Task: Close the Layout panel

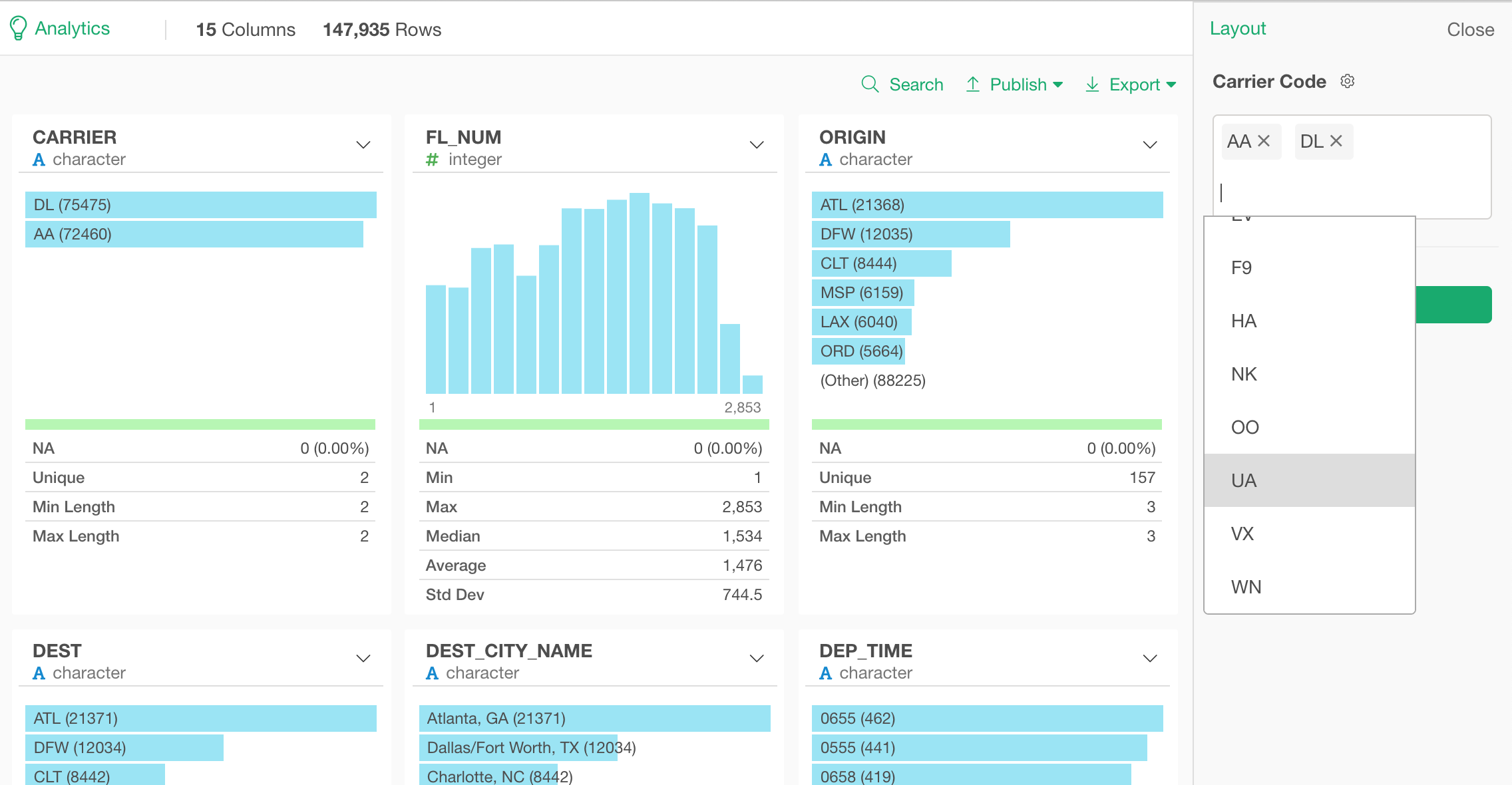Action: pyautogui.click(x=1470, y=29)
